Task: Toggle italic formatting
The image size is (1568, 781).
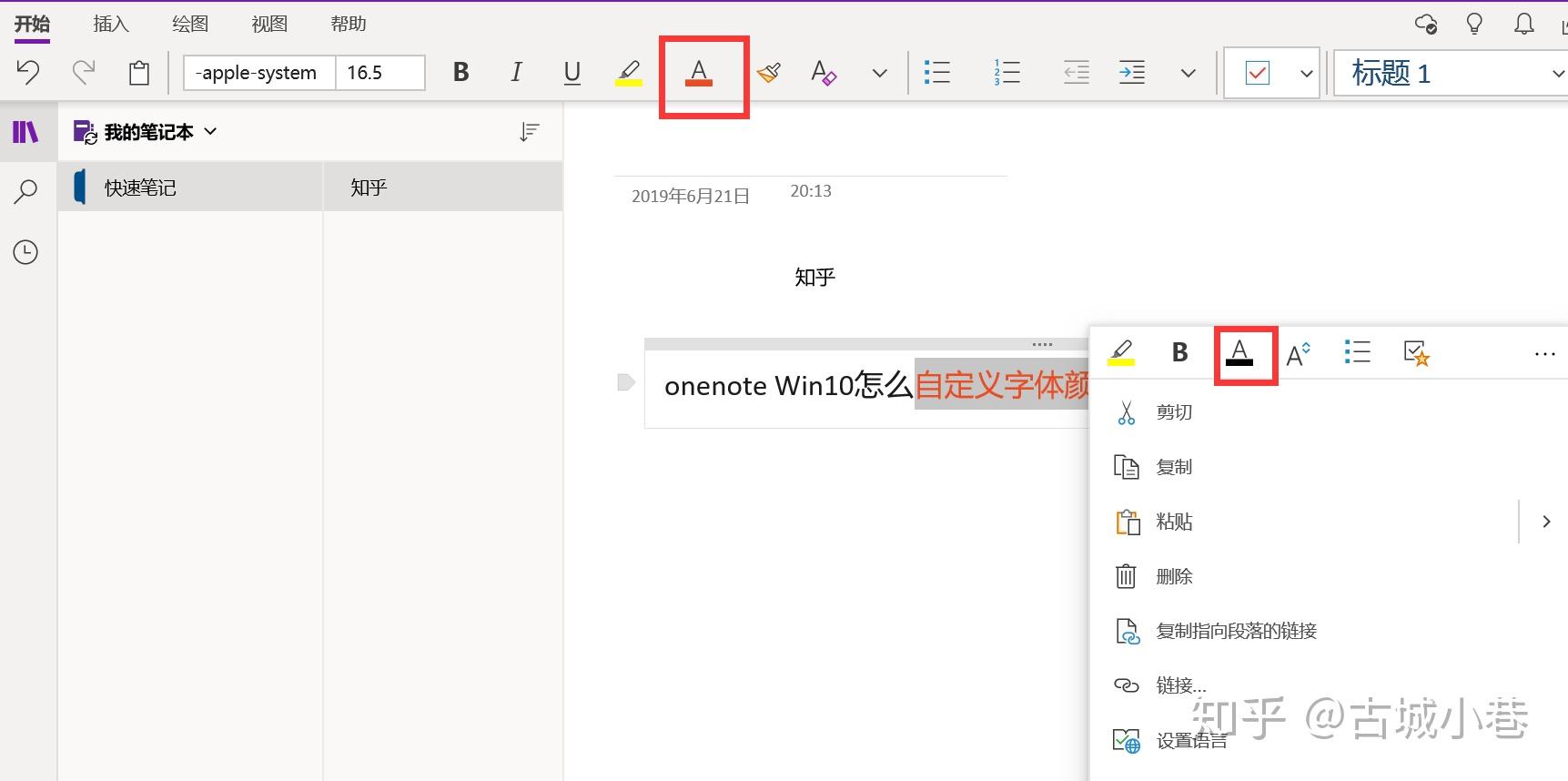Action: 516,72
